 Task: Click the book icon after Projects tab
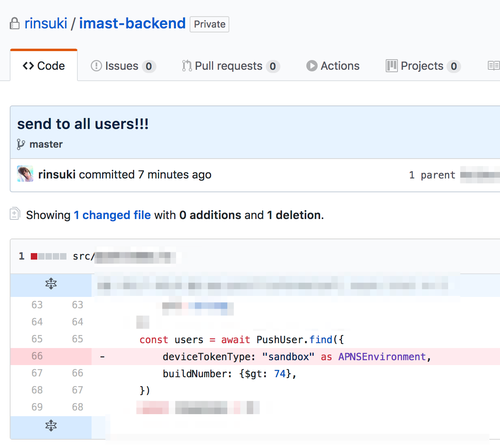coord(494,66)
